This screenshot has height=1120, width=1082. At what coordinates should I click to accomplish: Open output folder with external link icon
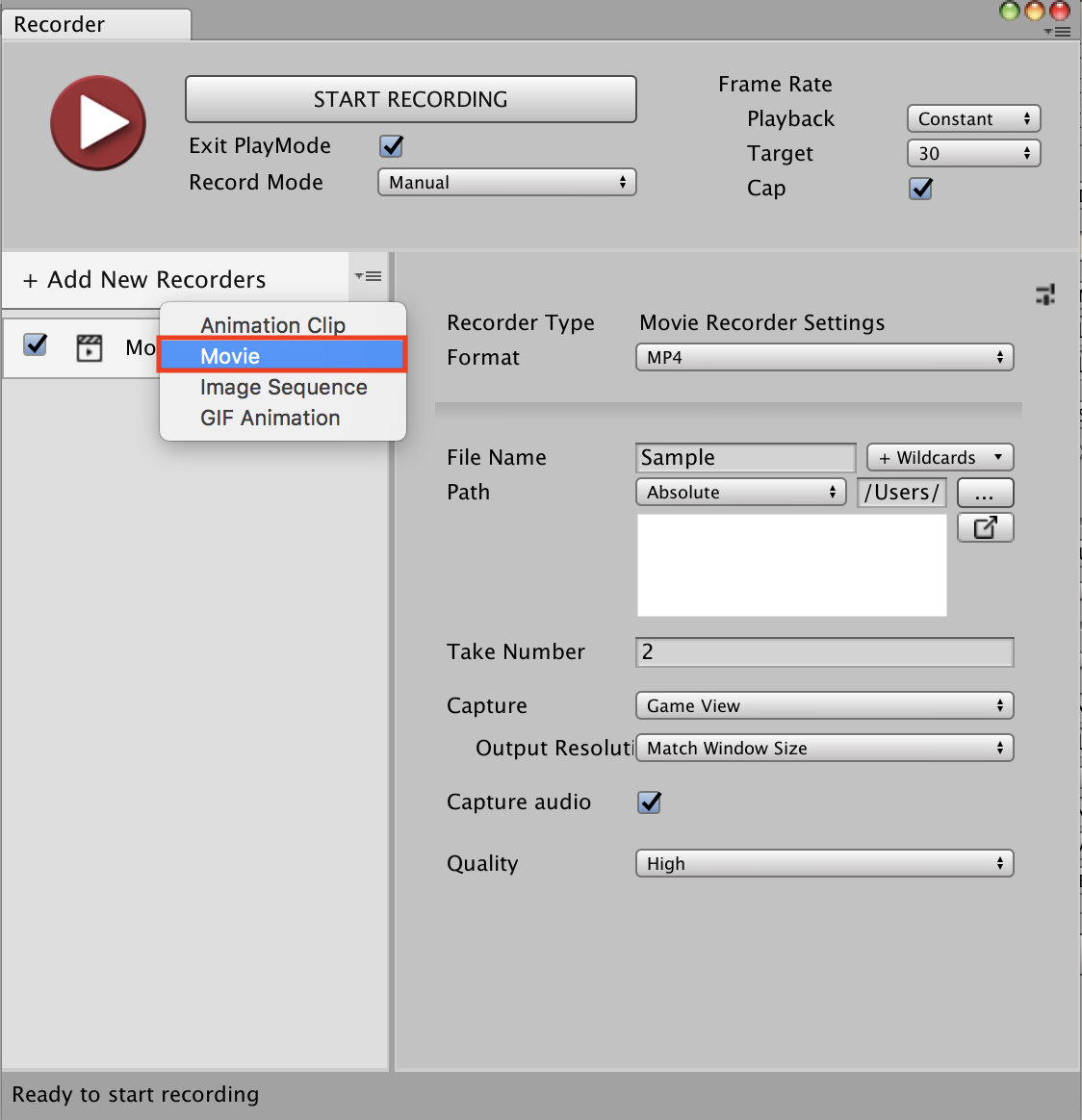(x=985, y=527)
